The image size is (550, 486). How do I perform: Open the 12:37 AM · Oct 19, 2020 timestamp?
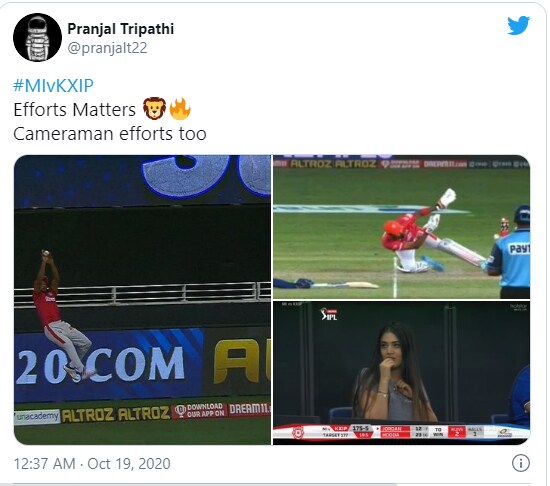click(92, 464)
